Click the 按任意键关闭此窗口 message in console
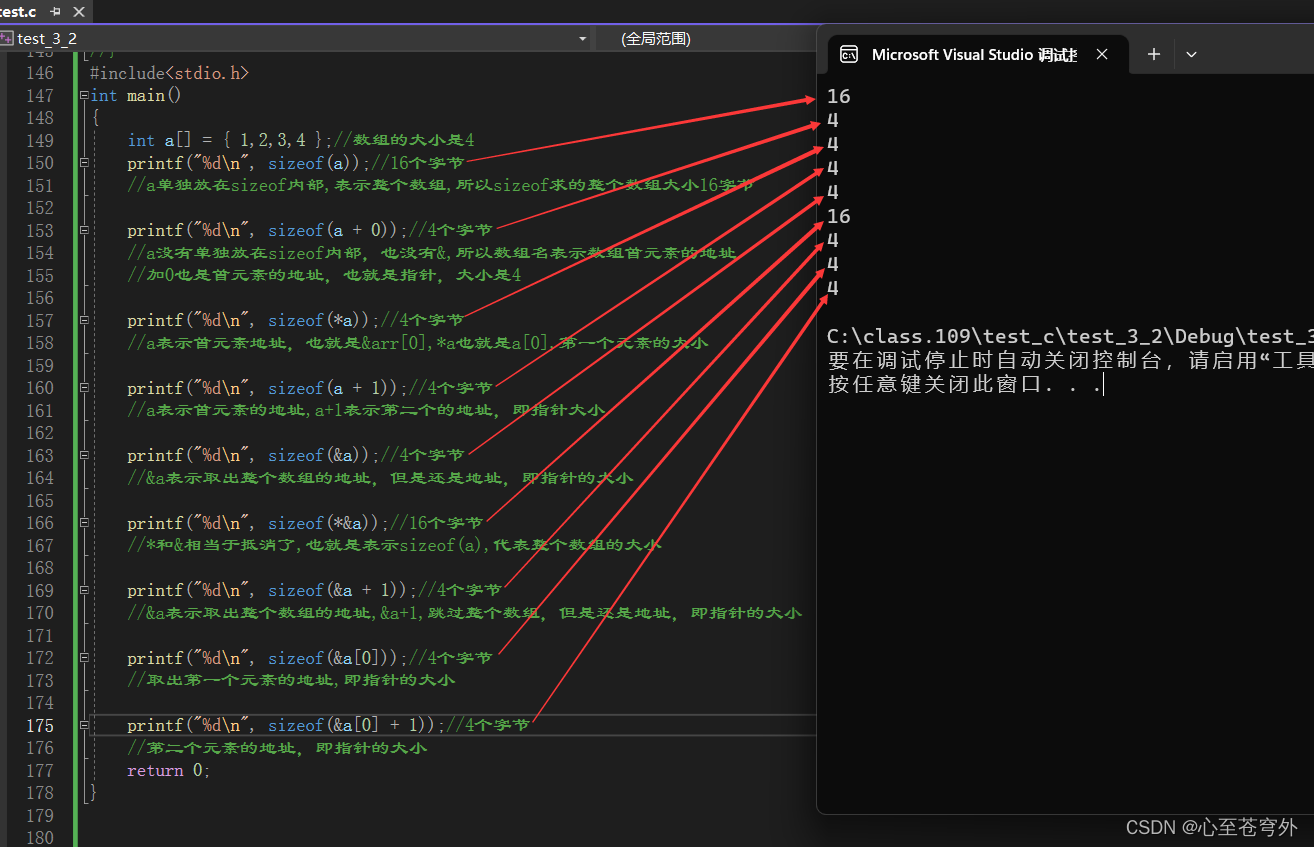 [965, 385]
